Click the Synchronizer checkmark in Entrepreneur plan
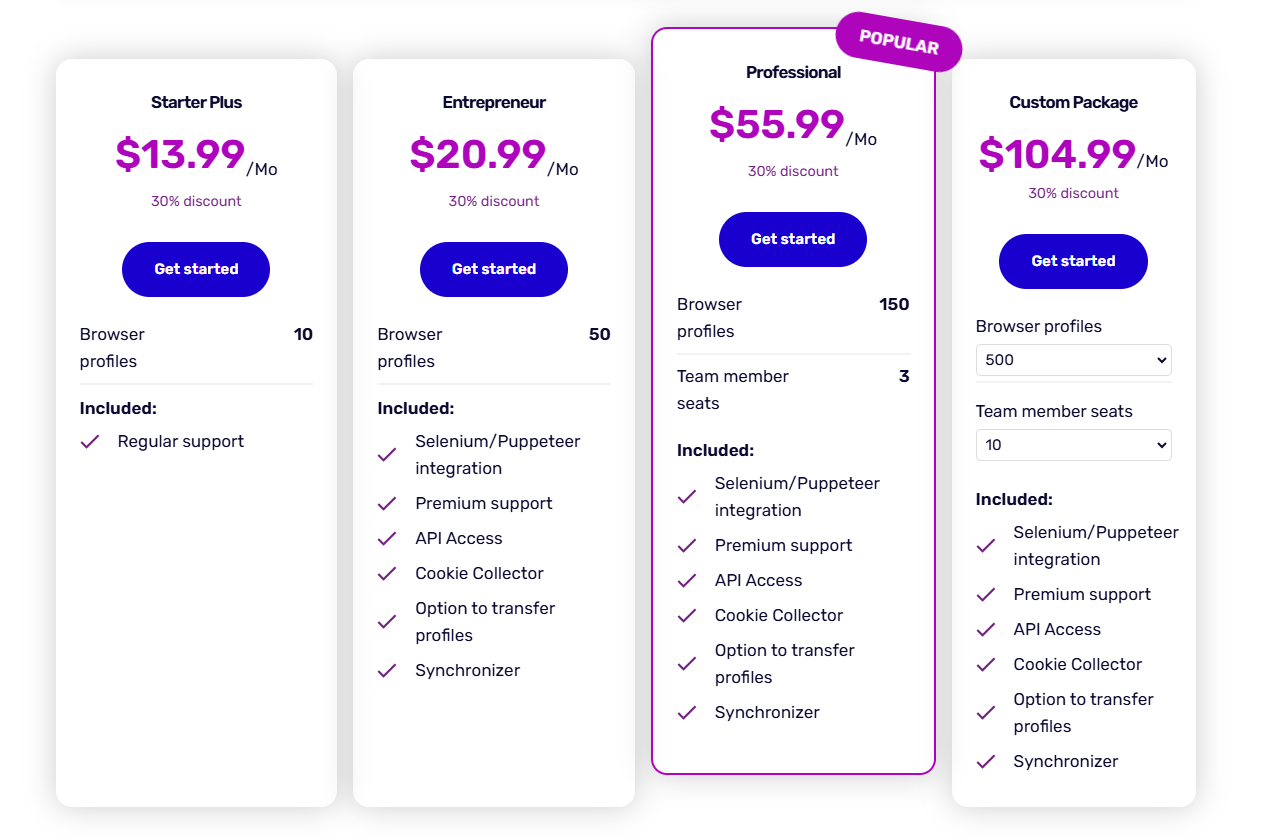 (x=387, y=670)
